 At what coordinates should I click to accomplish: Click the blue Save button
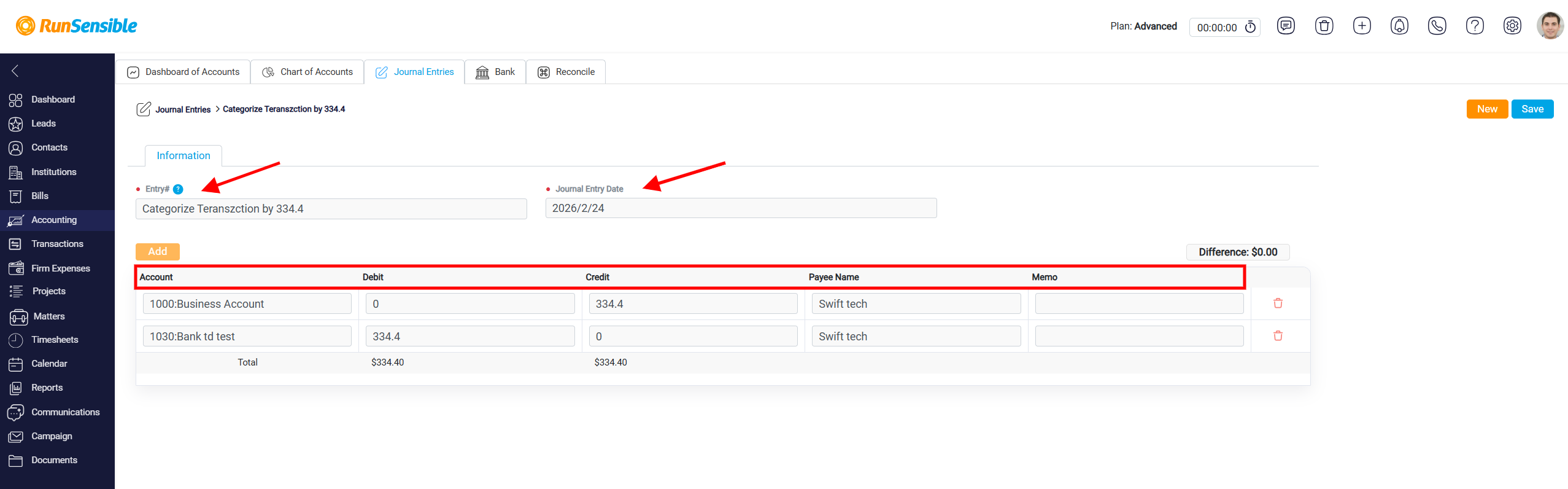(x=1532, y=109)
